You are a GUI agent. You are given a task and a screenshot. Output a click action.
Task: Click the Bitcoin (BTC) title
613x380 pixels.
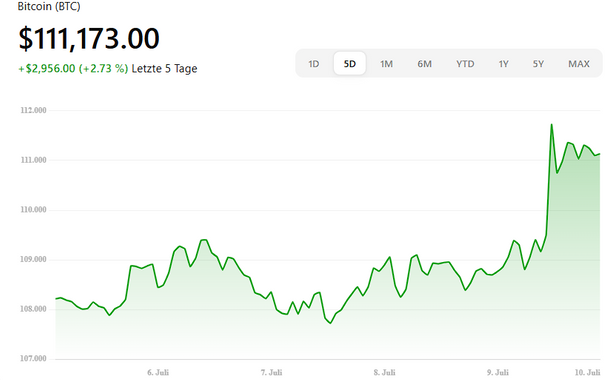pyautogui.click(x=49, y=6)
